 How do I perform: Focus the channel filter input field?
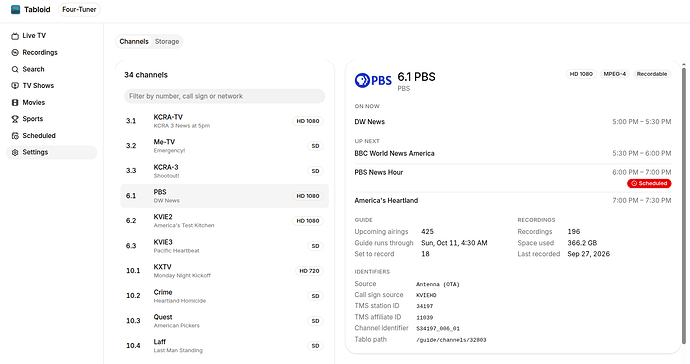point(224,96)
